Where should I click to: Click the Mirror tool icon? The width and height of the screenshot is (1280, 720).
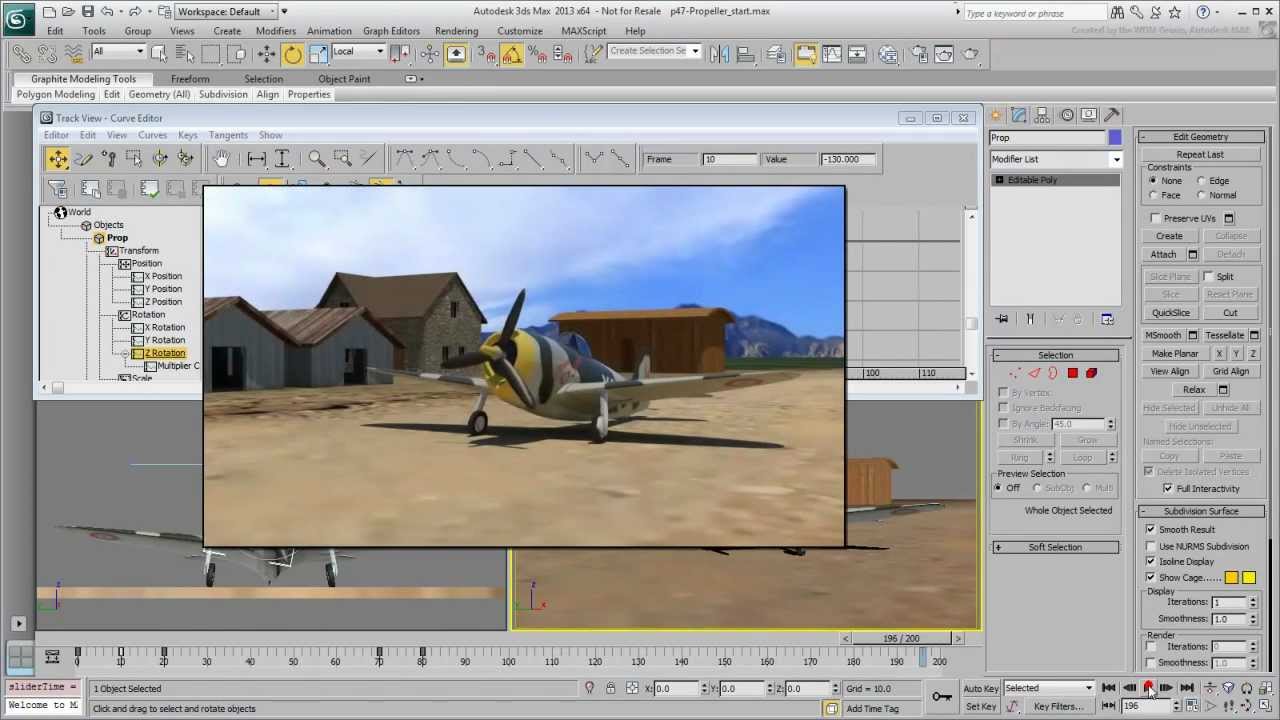click(719, 54)
